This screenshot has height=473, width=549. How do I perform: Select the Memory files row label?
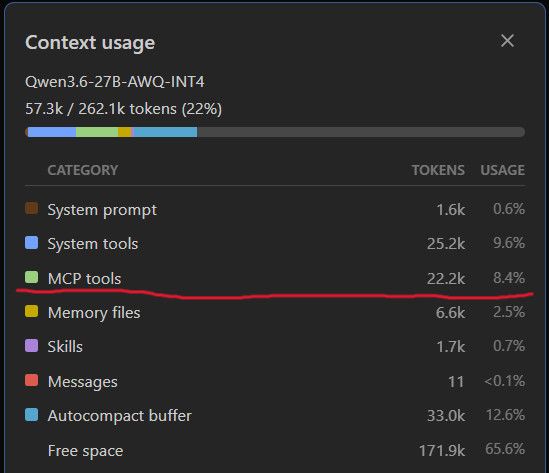point(94,313)
